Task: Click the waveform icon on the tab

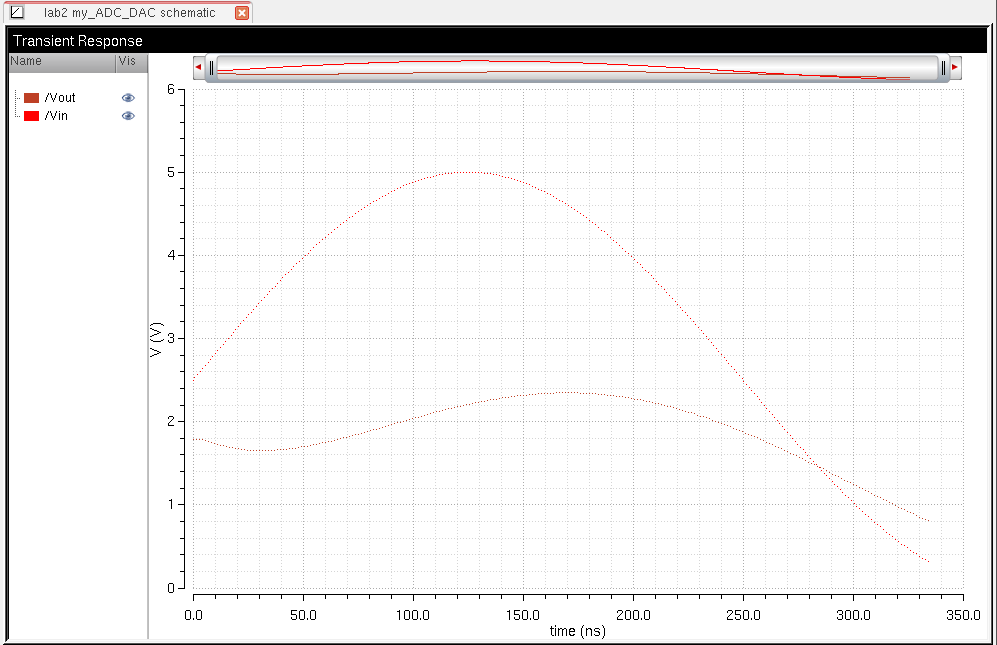Action: tap(17, 12)
